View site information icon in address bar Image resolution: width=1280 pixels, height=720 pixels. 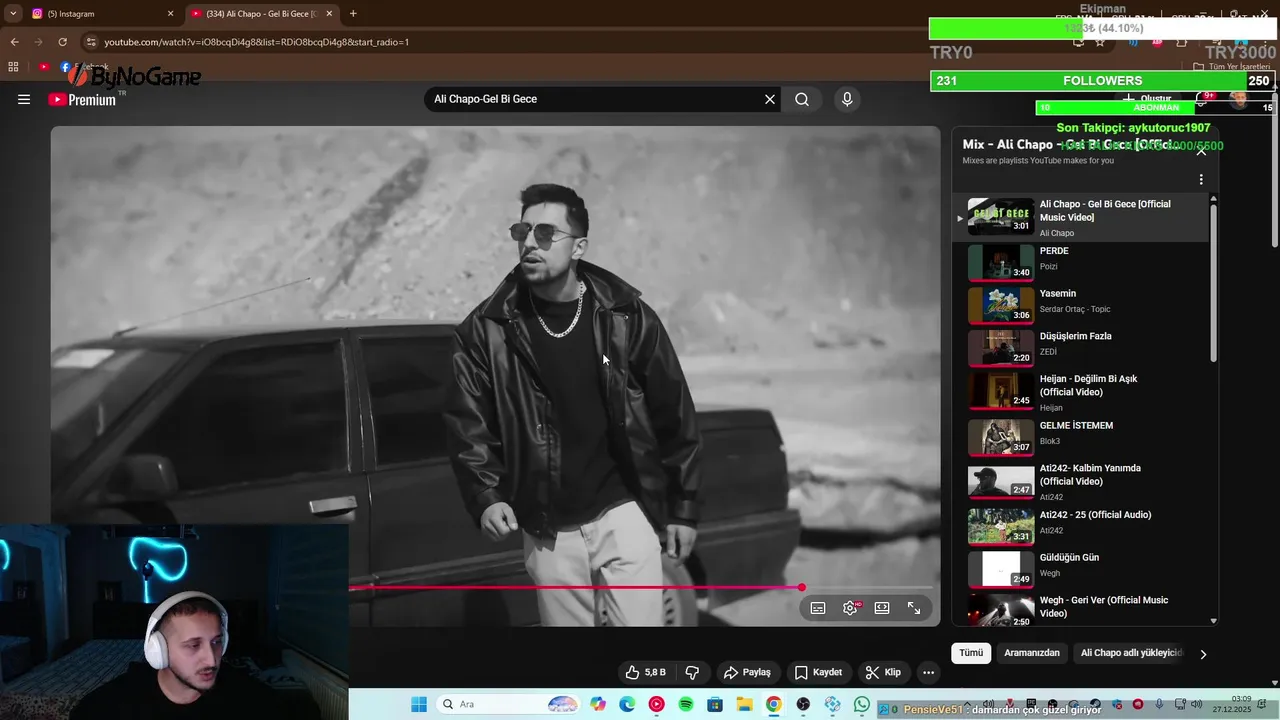coord(91,42)
